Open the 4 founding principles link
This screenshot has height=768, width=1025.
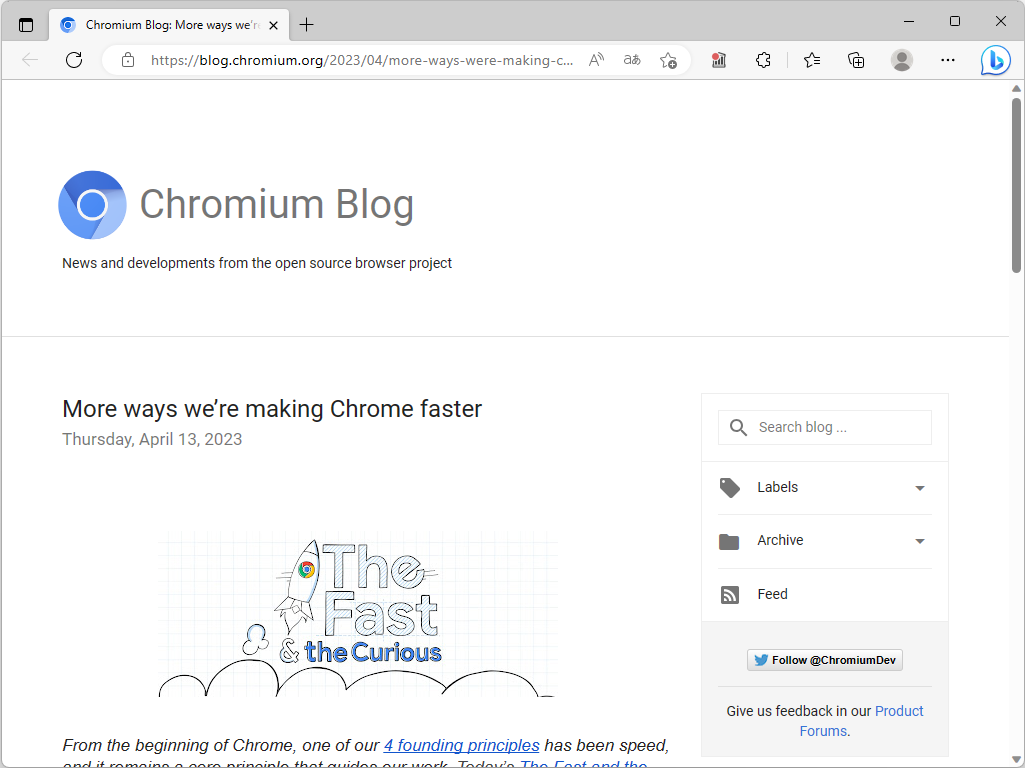pyautogui.click(x=461, y=745)
